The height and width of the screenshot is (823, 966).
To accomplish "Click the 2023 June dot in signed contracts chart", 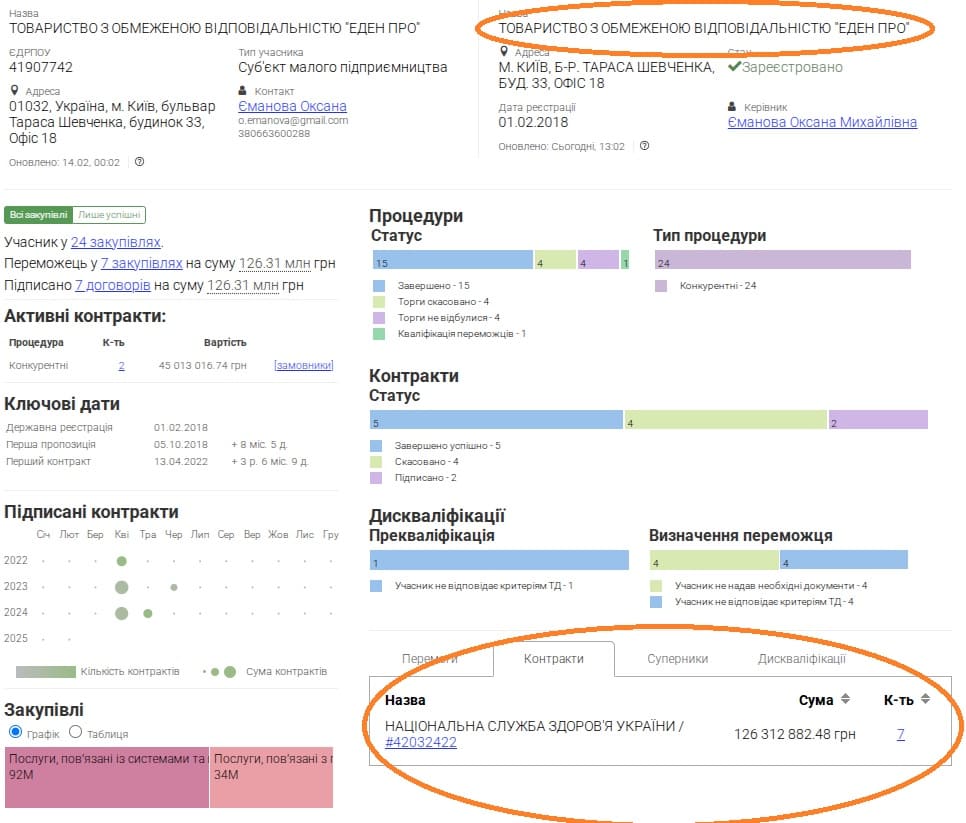I will coord(173,587).
